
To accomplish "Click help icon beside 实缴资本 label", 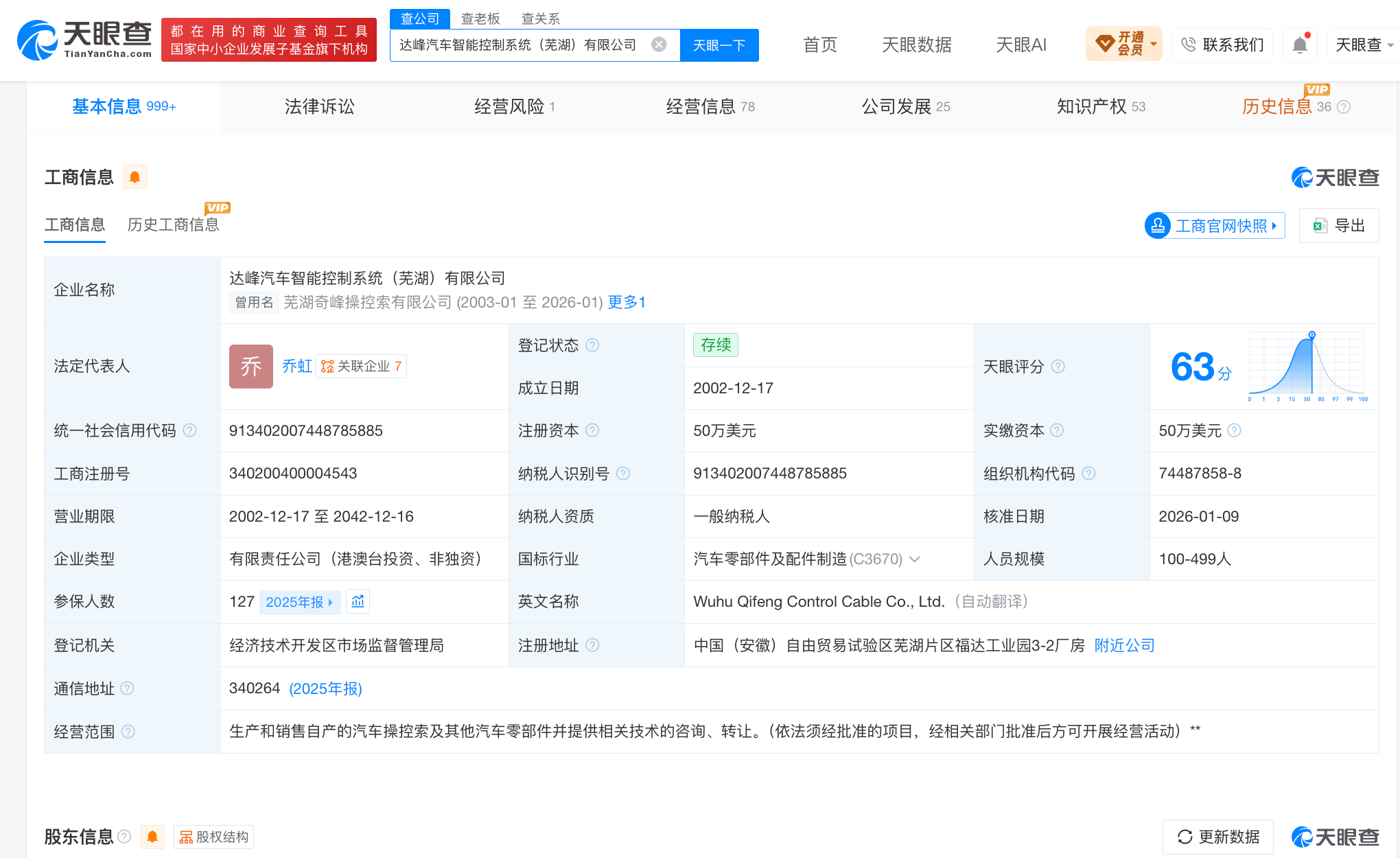I will pos(1057,430).
